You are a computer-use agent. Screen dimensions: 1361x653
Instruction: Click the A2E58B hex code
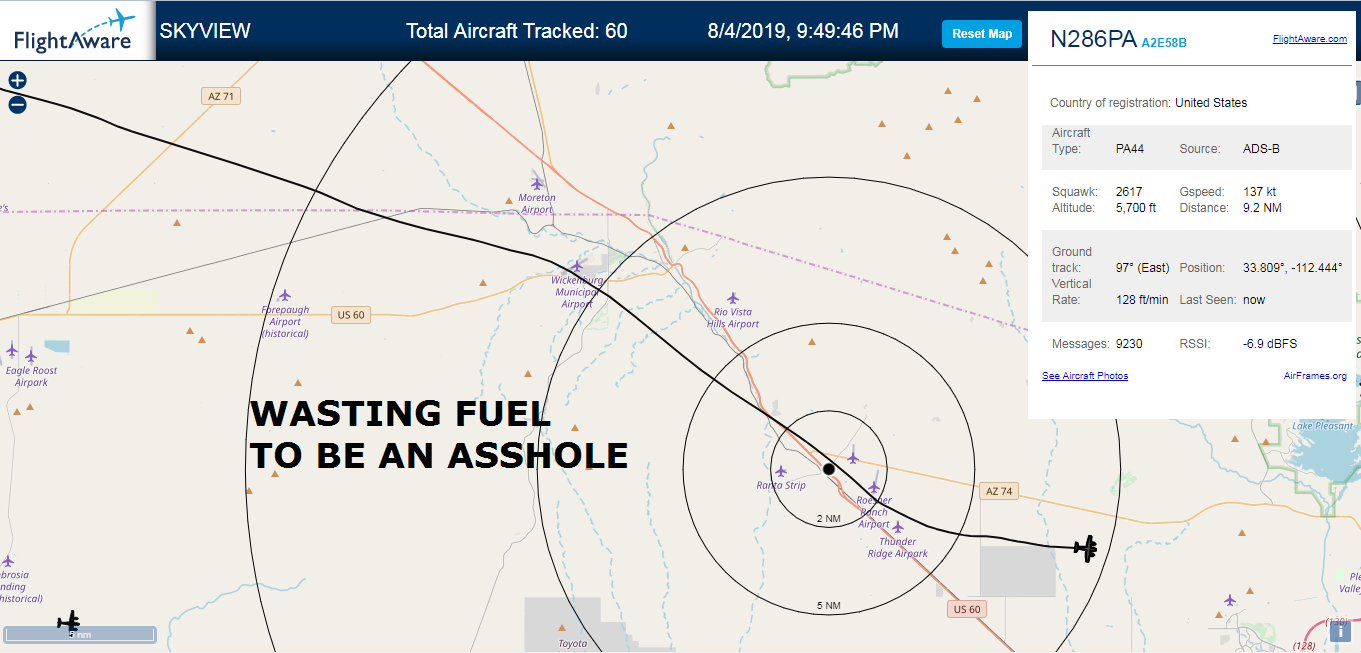pyautogui.click(x=1164, y=42)
